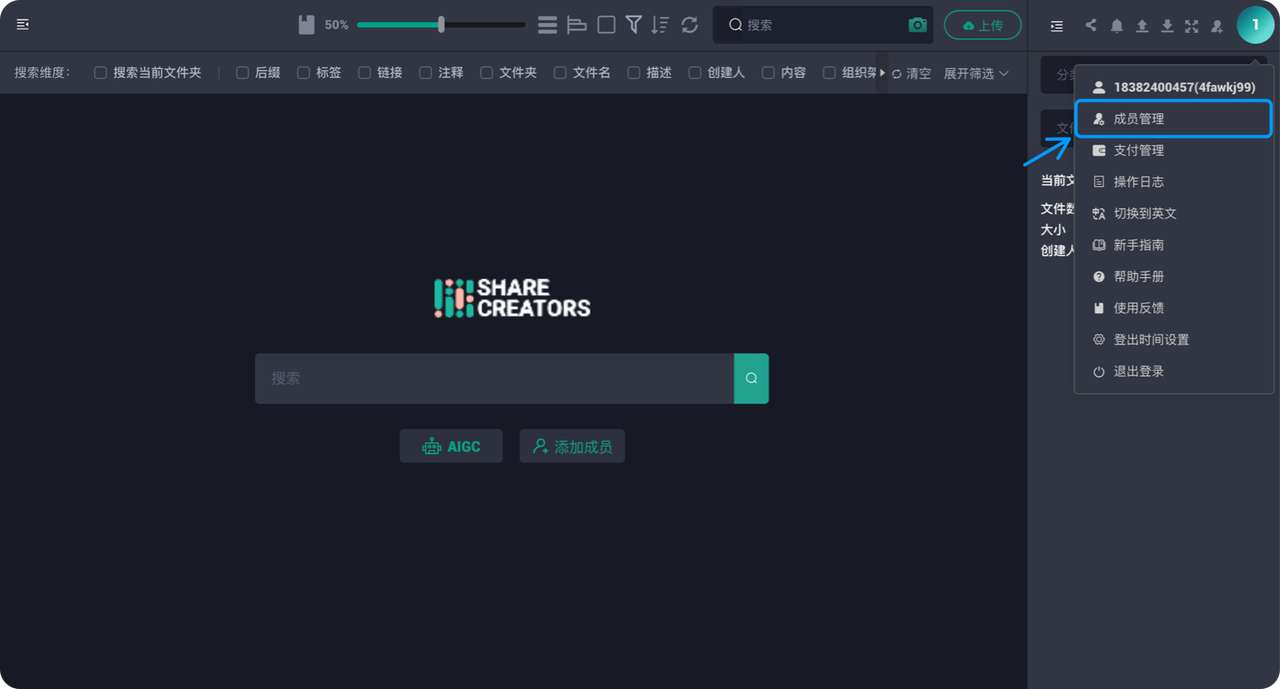Screen dimensions: 1280x689
Task: Switch to list view layout icon
Action: click(x=547, y=25)
